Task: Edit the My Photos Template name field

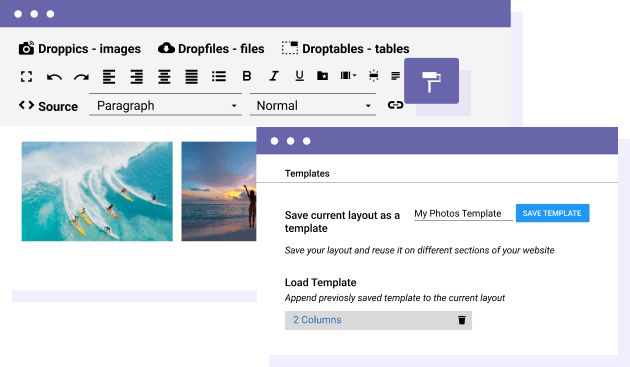Action: click(x=463, y=213)
